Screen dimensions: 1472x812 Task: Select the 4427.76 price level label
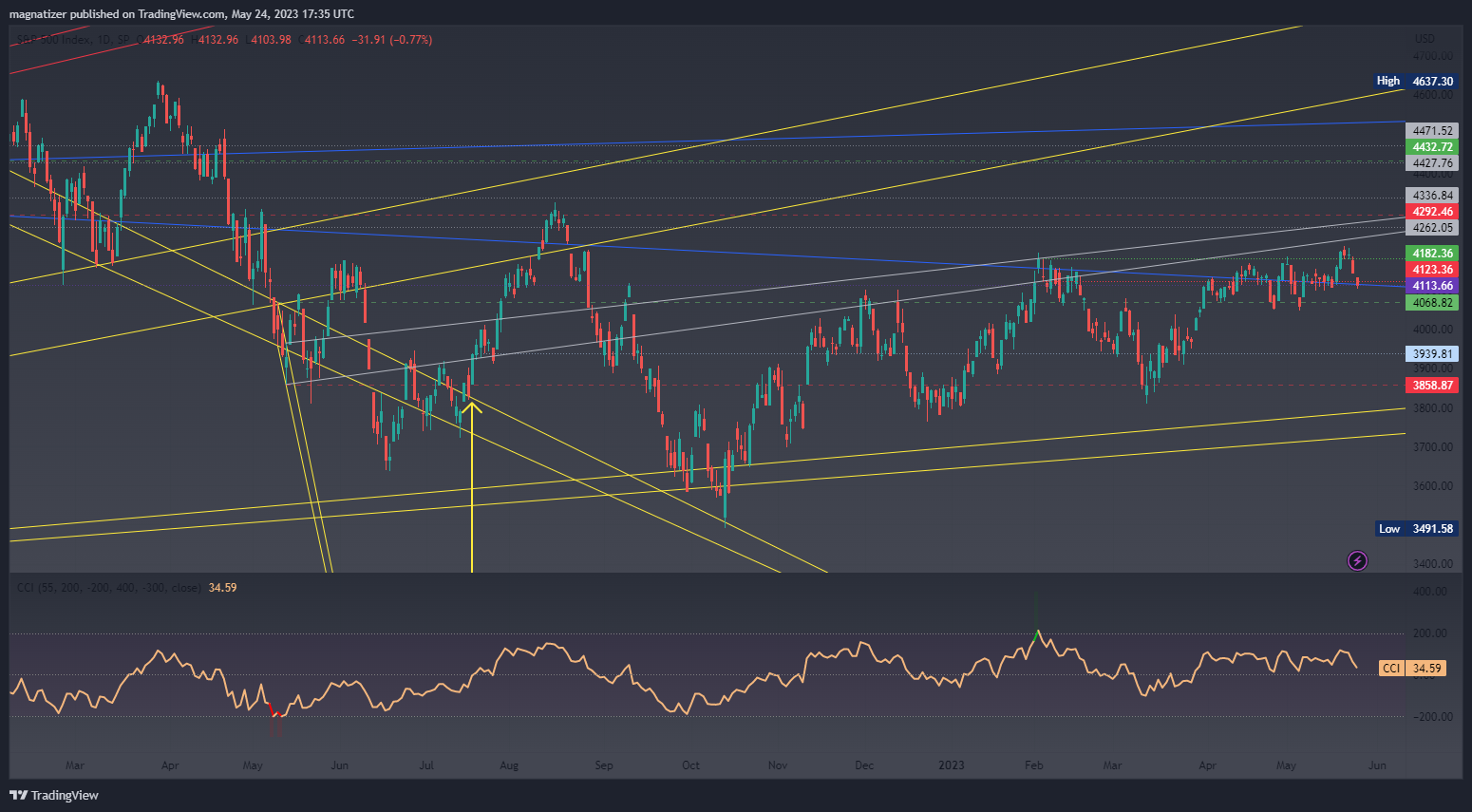[1432, 163]
